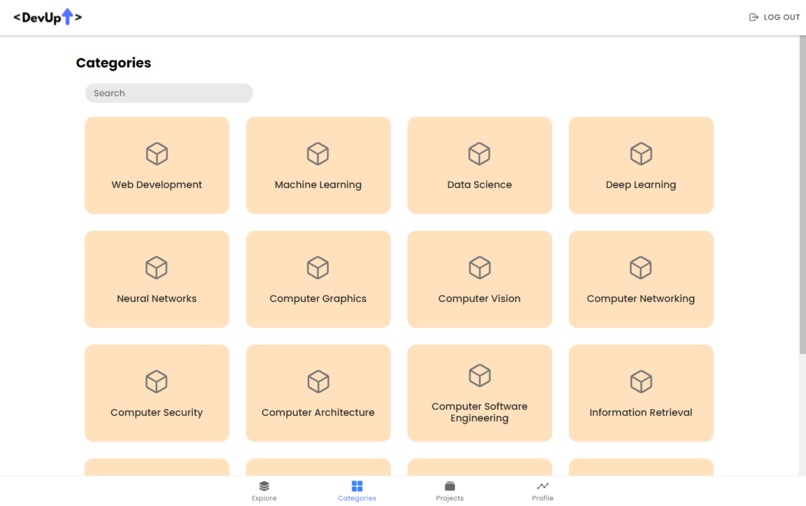The height and width of the screenshot is (506, 806).
Task: Switch to the Projects tab label
Action: coord(450,498)
